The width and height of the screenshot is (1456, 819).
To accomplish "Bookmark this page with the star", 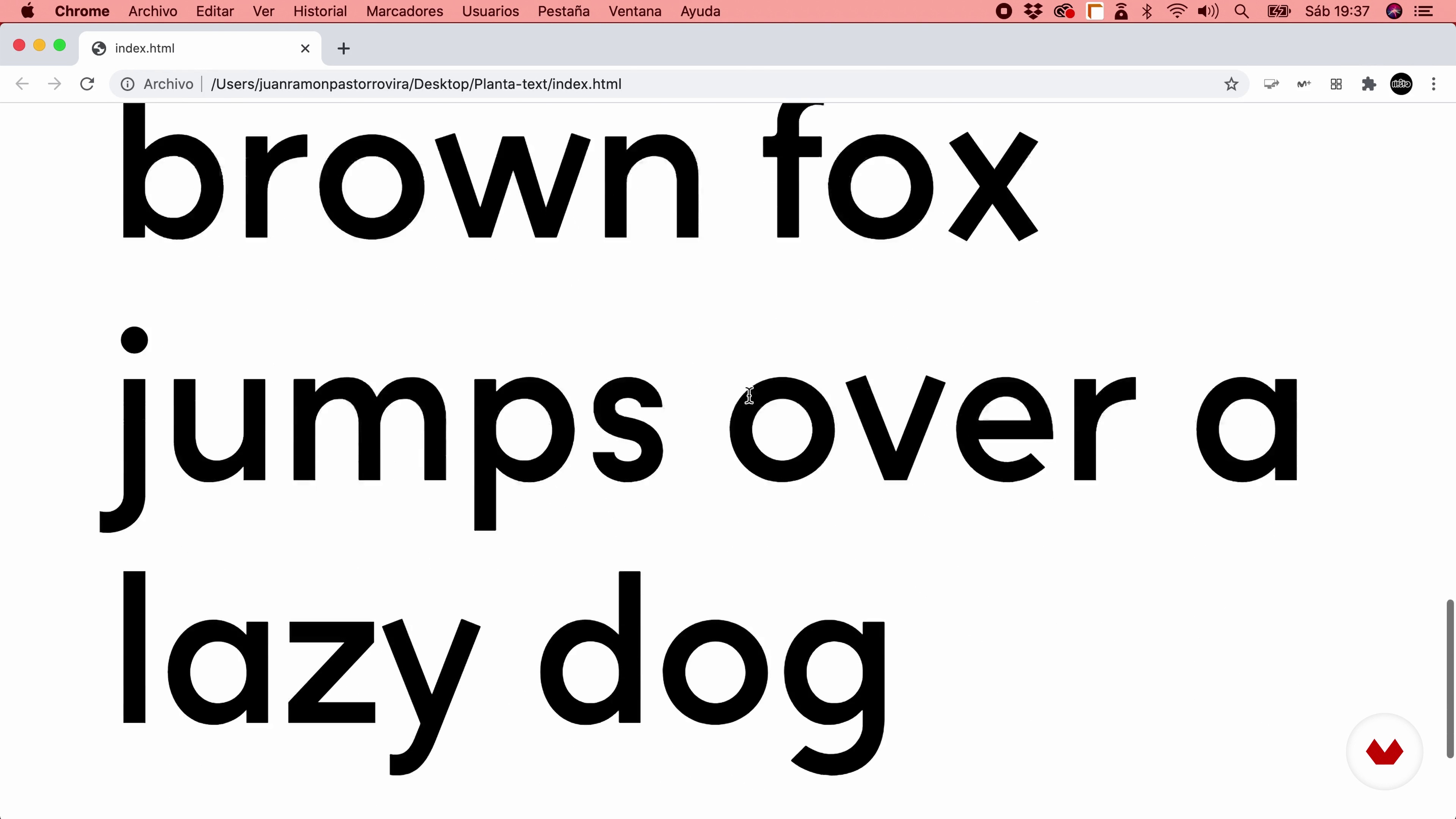I will [x=1231, y=84].
